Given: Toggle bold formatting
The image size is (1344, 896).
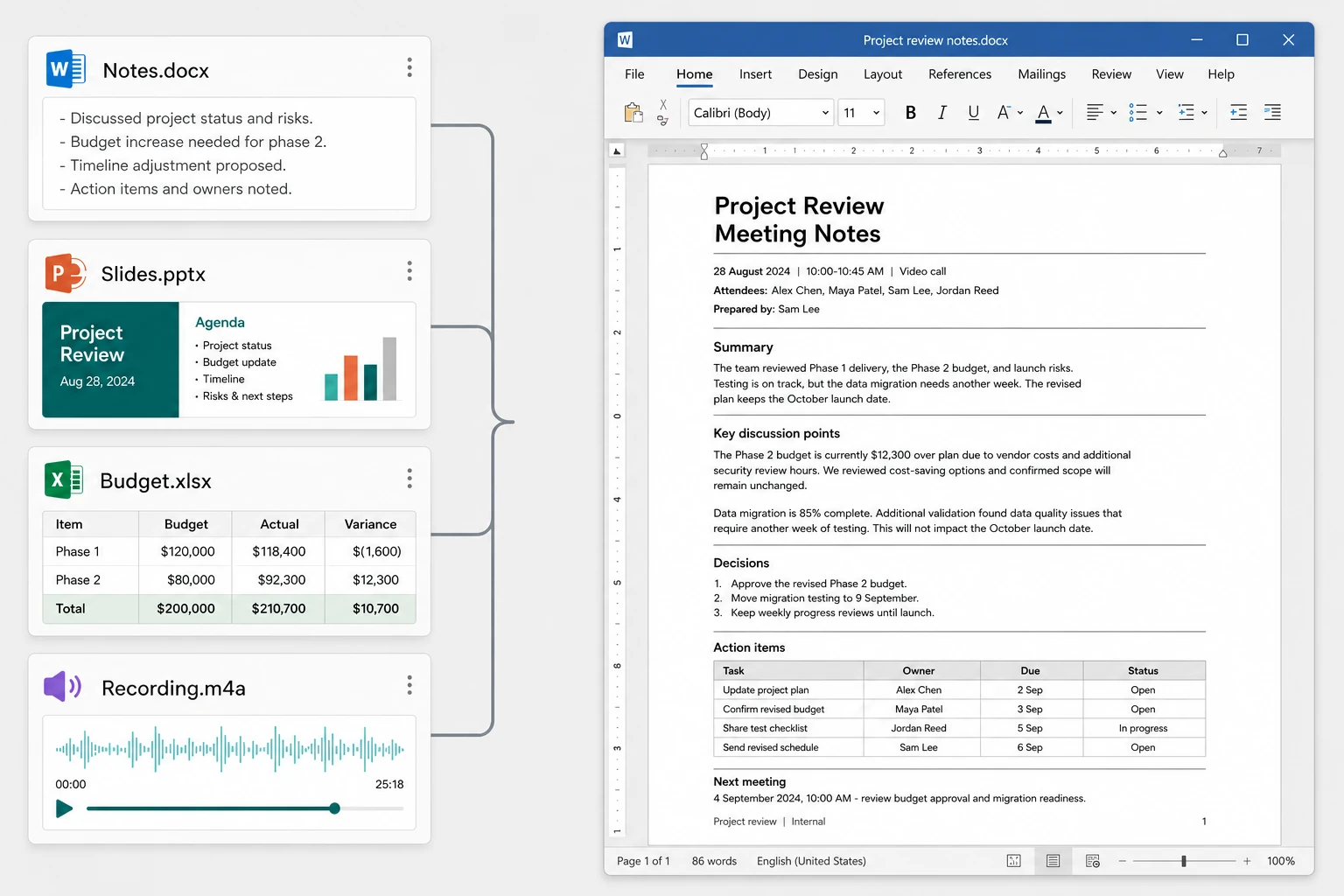Looking at the screenshot, I should pos(911,113).
